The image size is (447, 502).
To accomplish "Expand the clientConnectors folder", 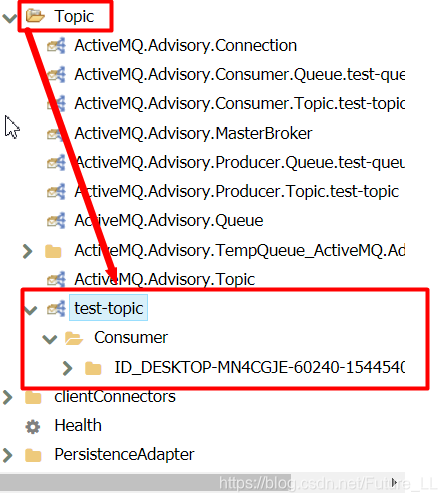I will tap(7, 397).
